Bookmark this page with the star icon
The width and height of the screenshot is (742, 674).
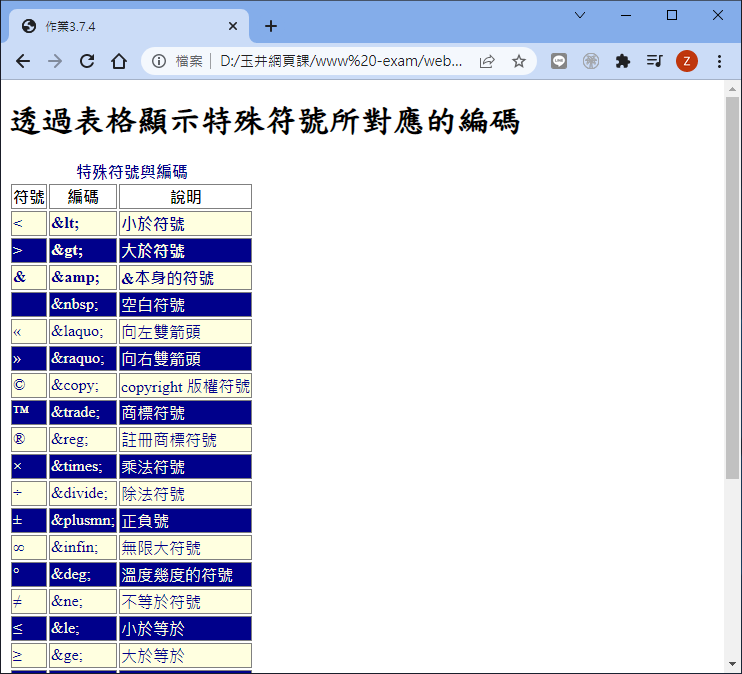coord(519,61)
